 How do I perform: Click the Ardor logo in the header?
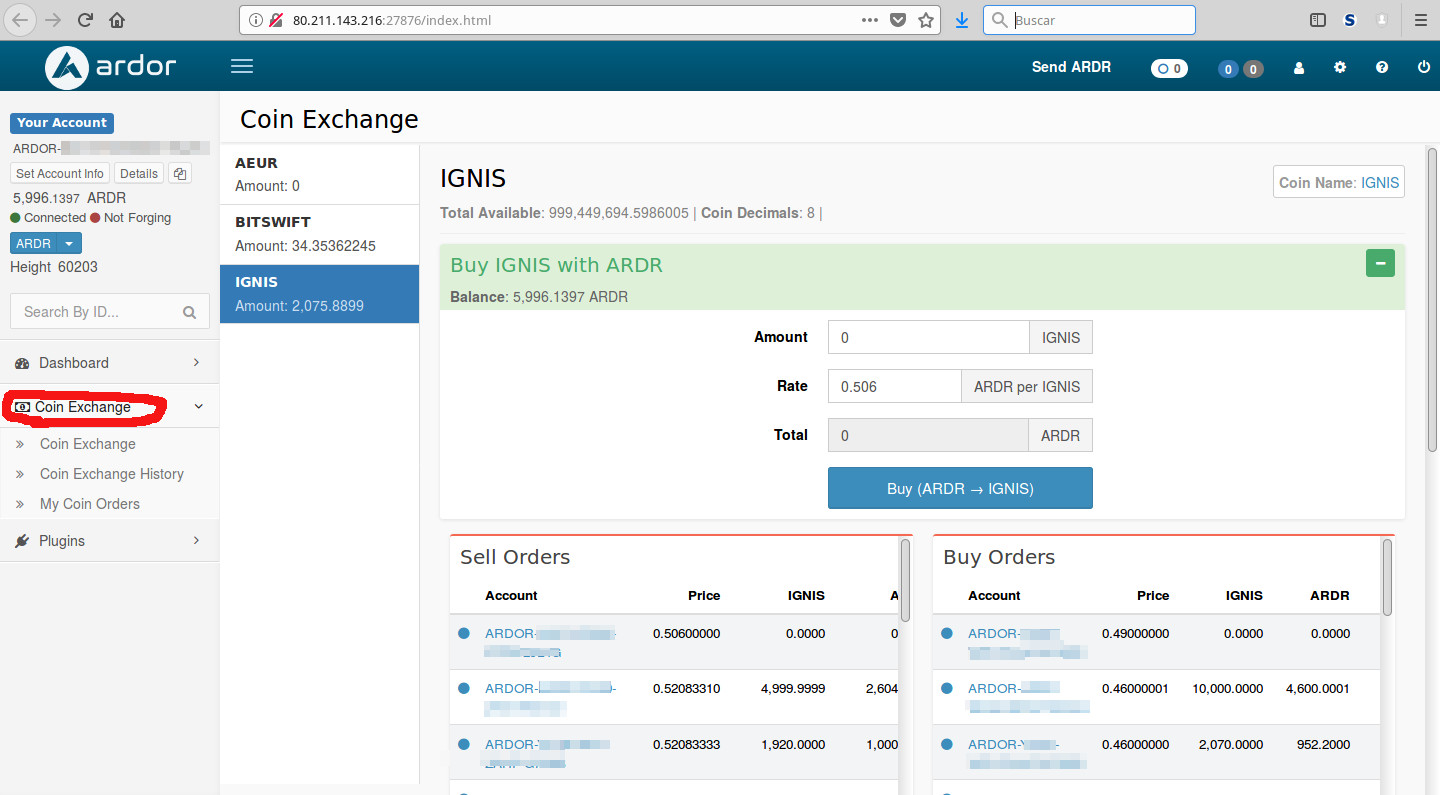[110, 67]
